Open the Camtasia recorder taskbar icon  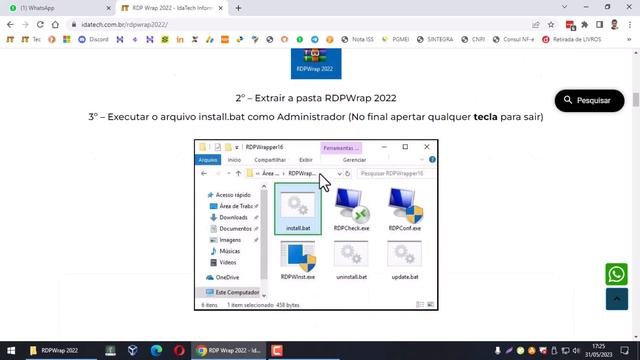coord(277,351)
